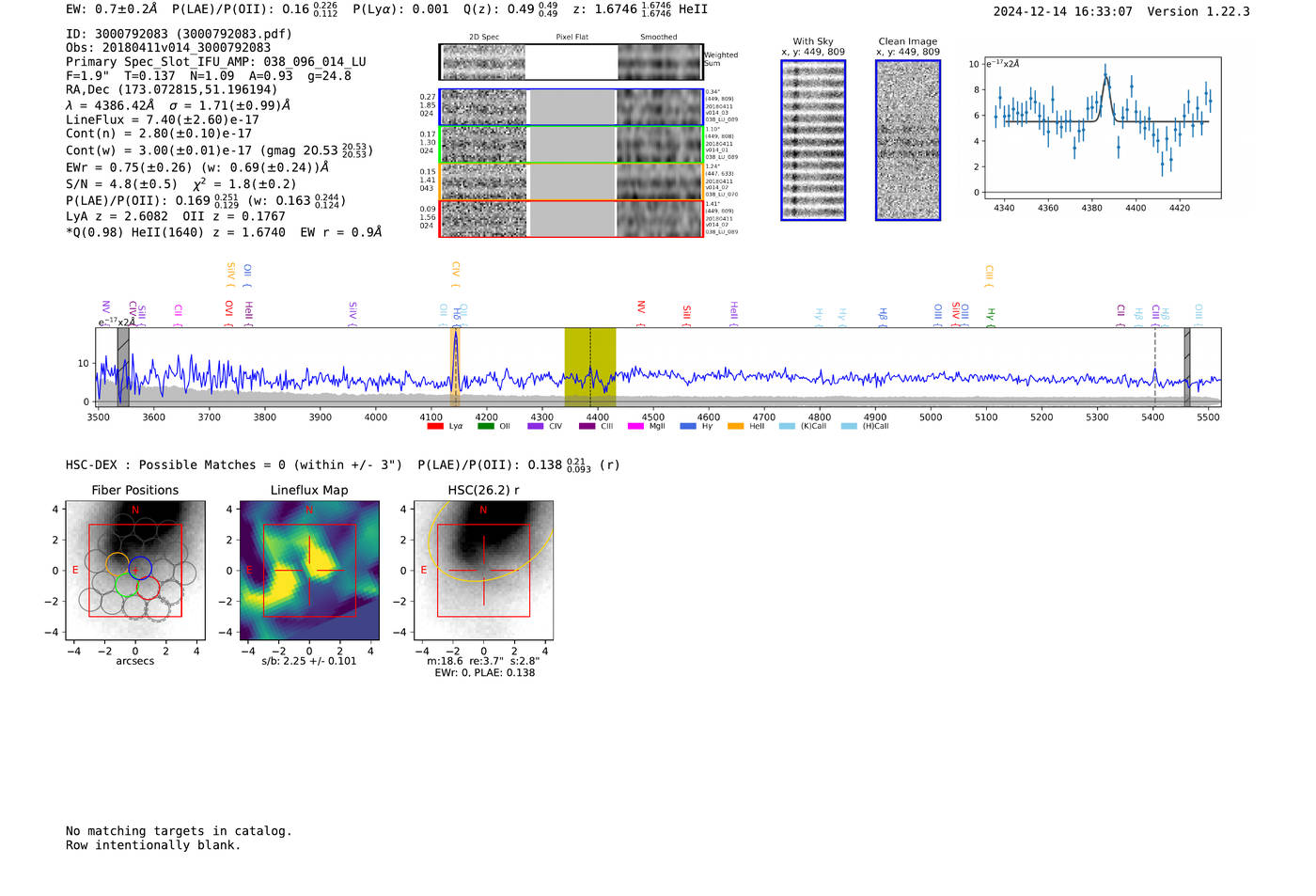Screen dimensions: 1316x896
Task: Open the With Sky cutout image
Action: tap(813, 140)
